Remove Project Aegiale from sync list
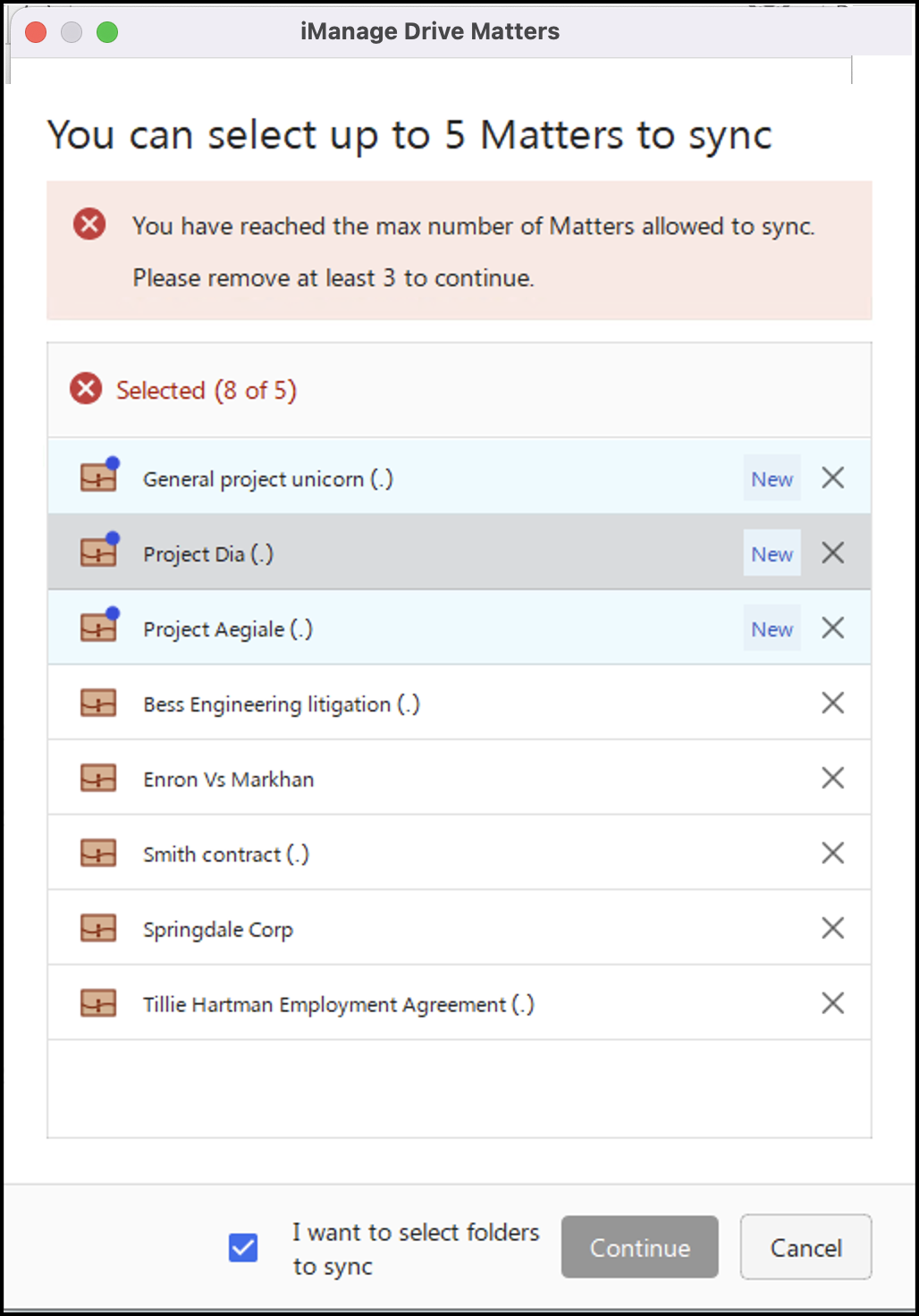Viewport: 919px width, 1316px height. point(832,628)
